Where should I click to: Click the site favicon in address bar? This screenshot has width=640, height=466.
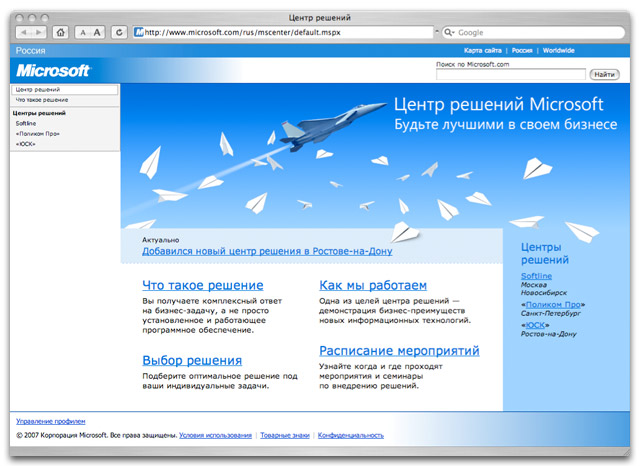(139, 32)
